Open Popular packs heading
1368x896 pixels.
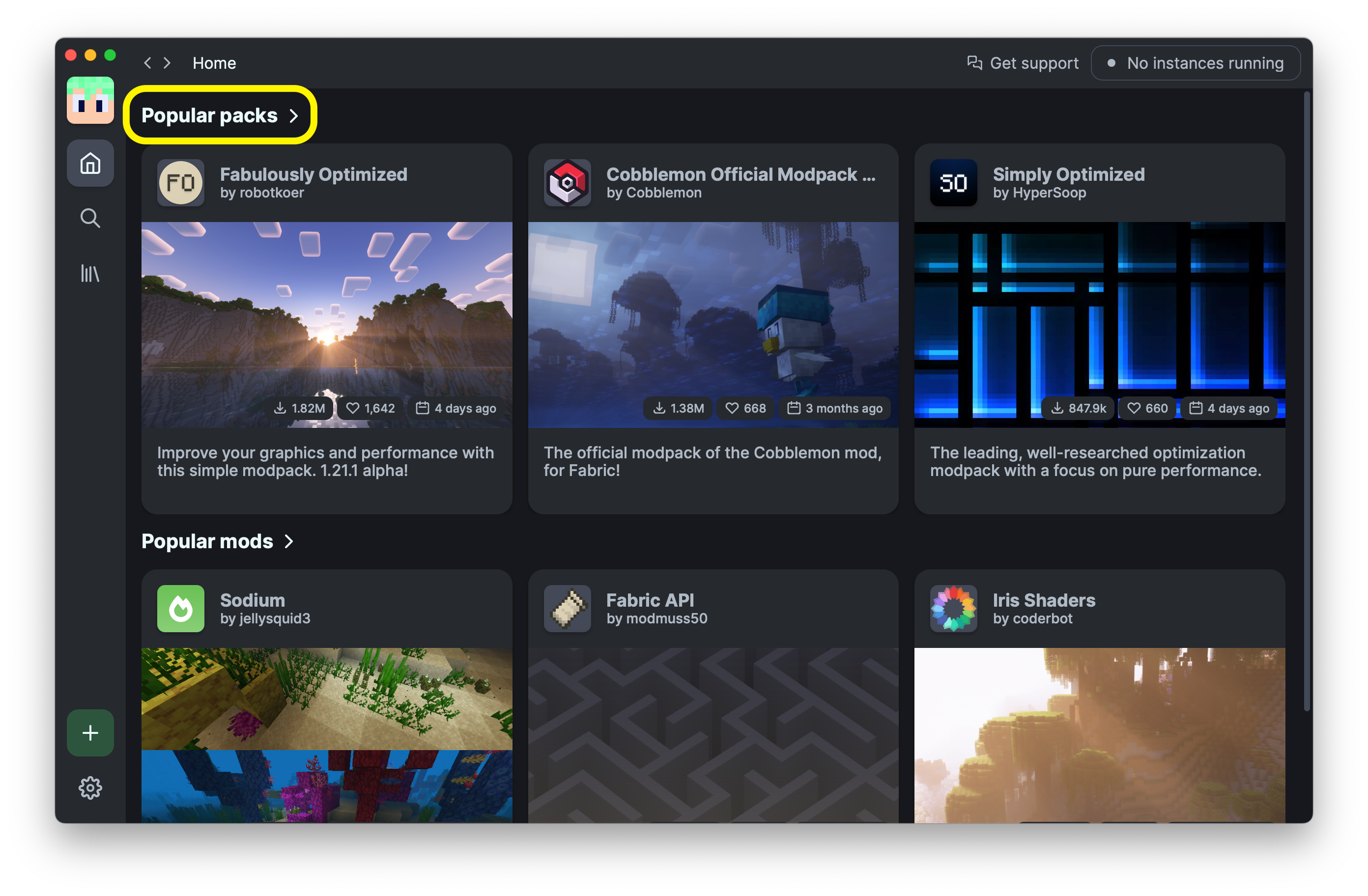click(209, 115)
